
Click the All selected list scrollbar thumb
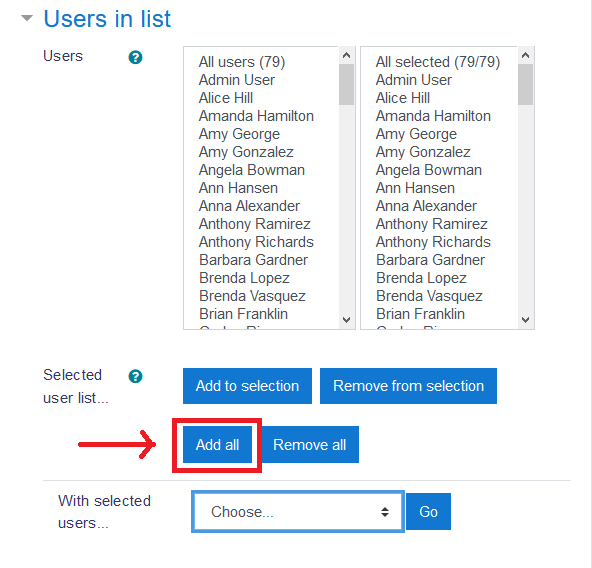pos(525,84)
